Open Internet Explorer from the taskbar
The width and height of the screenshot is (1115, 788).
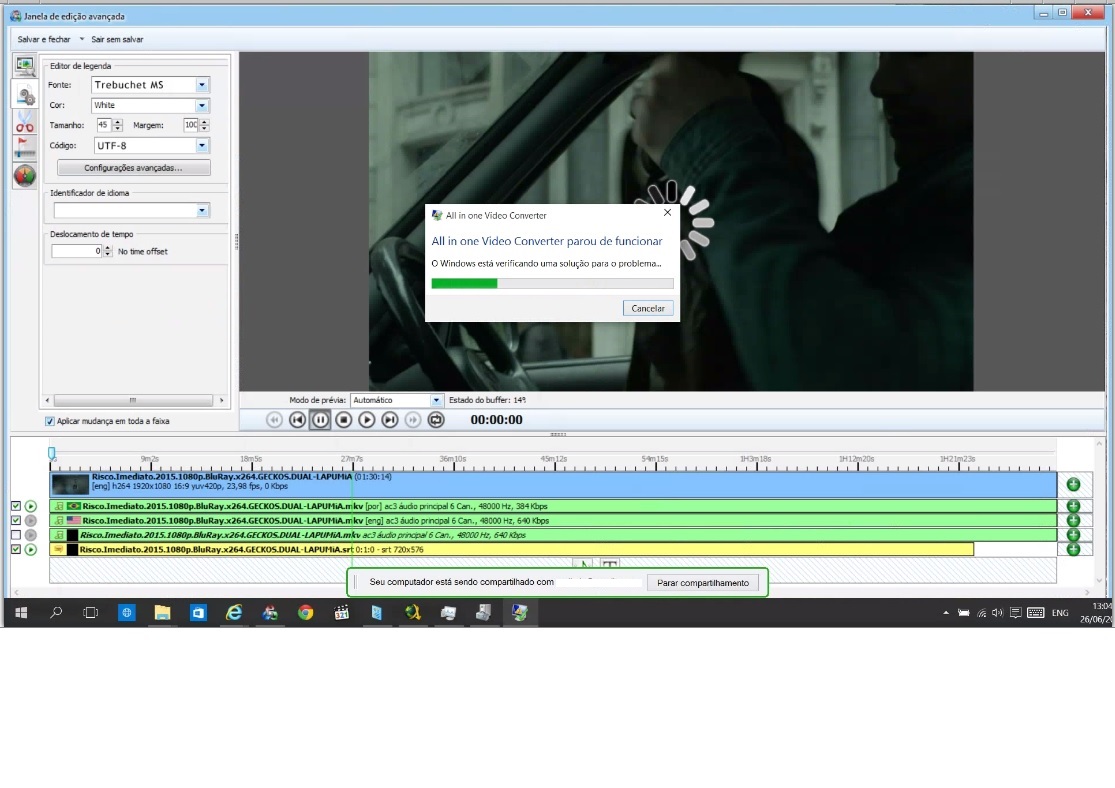coord(234,612)
